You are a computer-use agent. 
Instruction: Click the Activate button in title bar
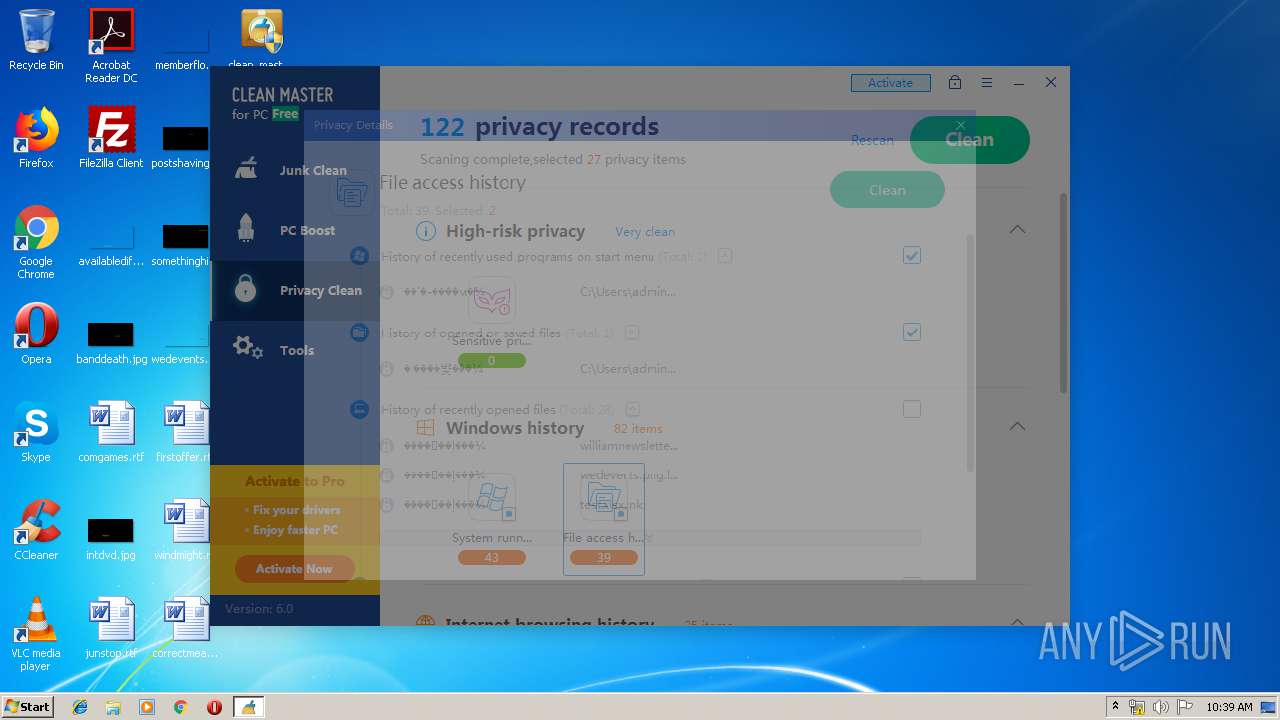(x=890, y=83)
